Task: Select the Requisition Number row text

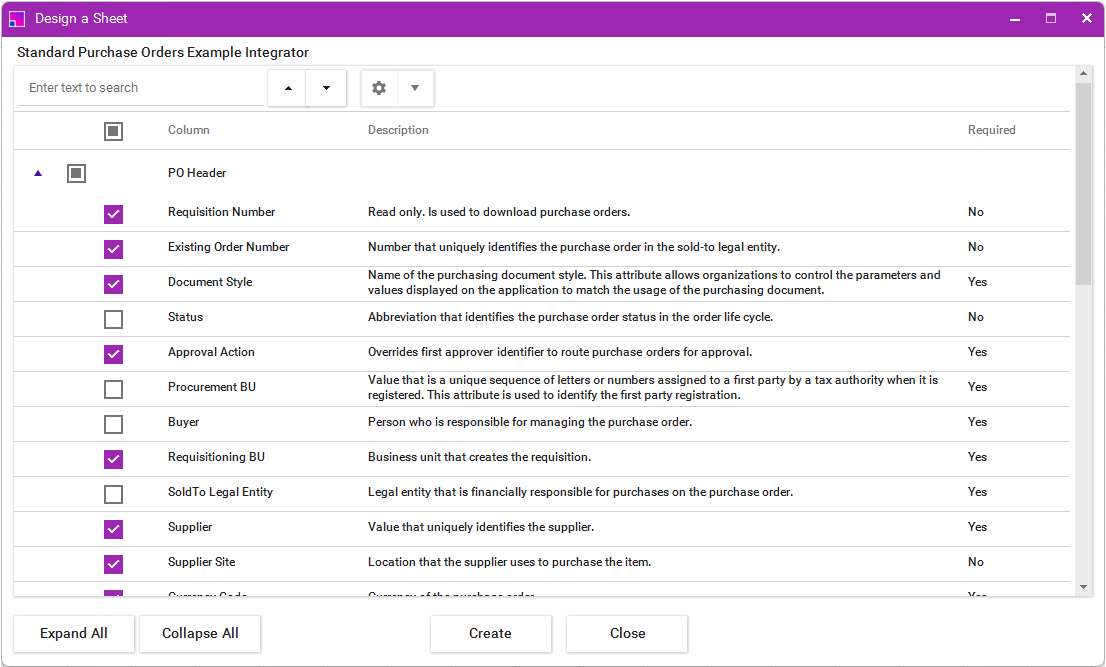Action: click(x=221, y=212)
